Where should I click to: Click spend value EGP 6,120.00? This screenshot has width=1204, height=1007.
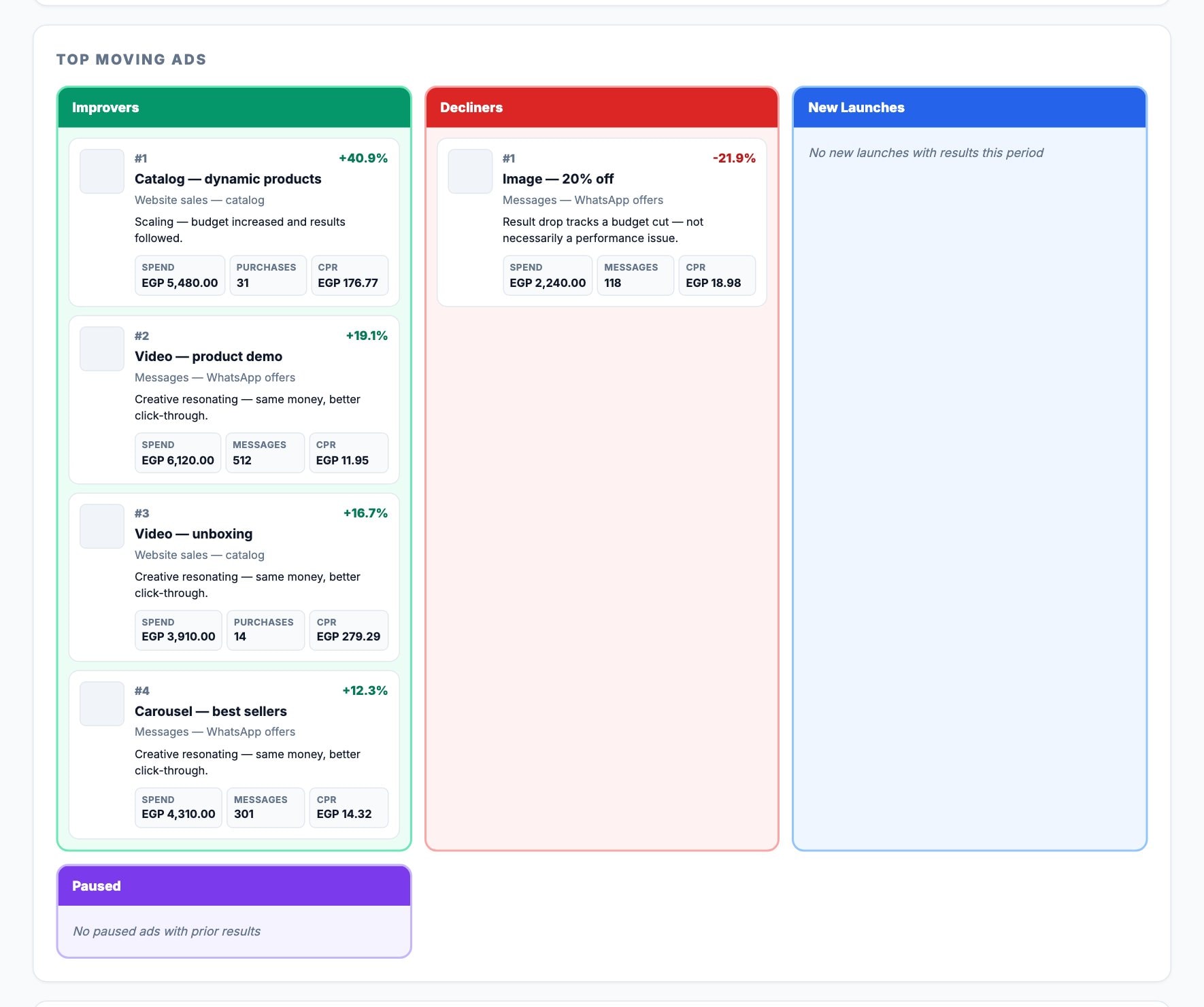click(x=178, y=460)
